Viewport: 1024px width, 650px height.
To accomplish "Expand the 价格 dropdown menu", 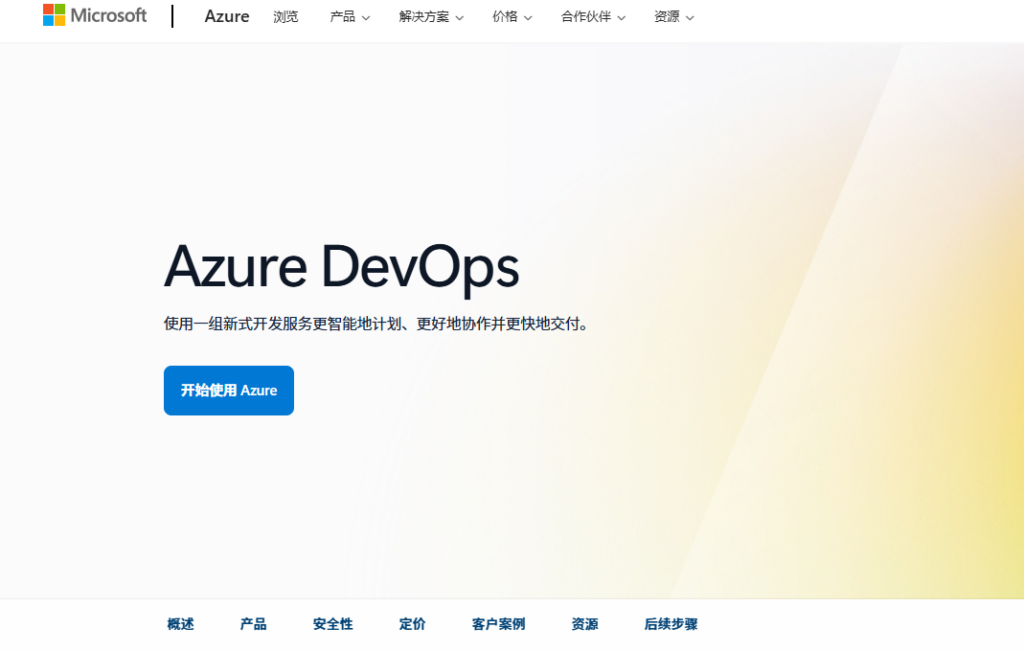I will (x=512, y=17).
